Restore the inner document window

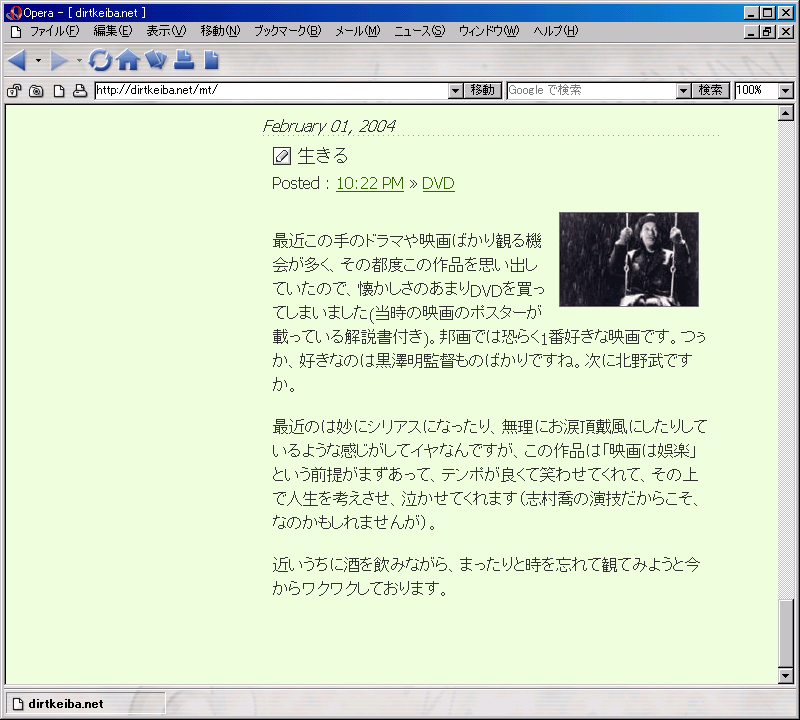(767, 32)
